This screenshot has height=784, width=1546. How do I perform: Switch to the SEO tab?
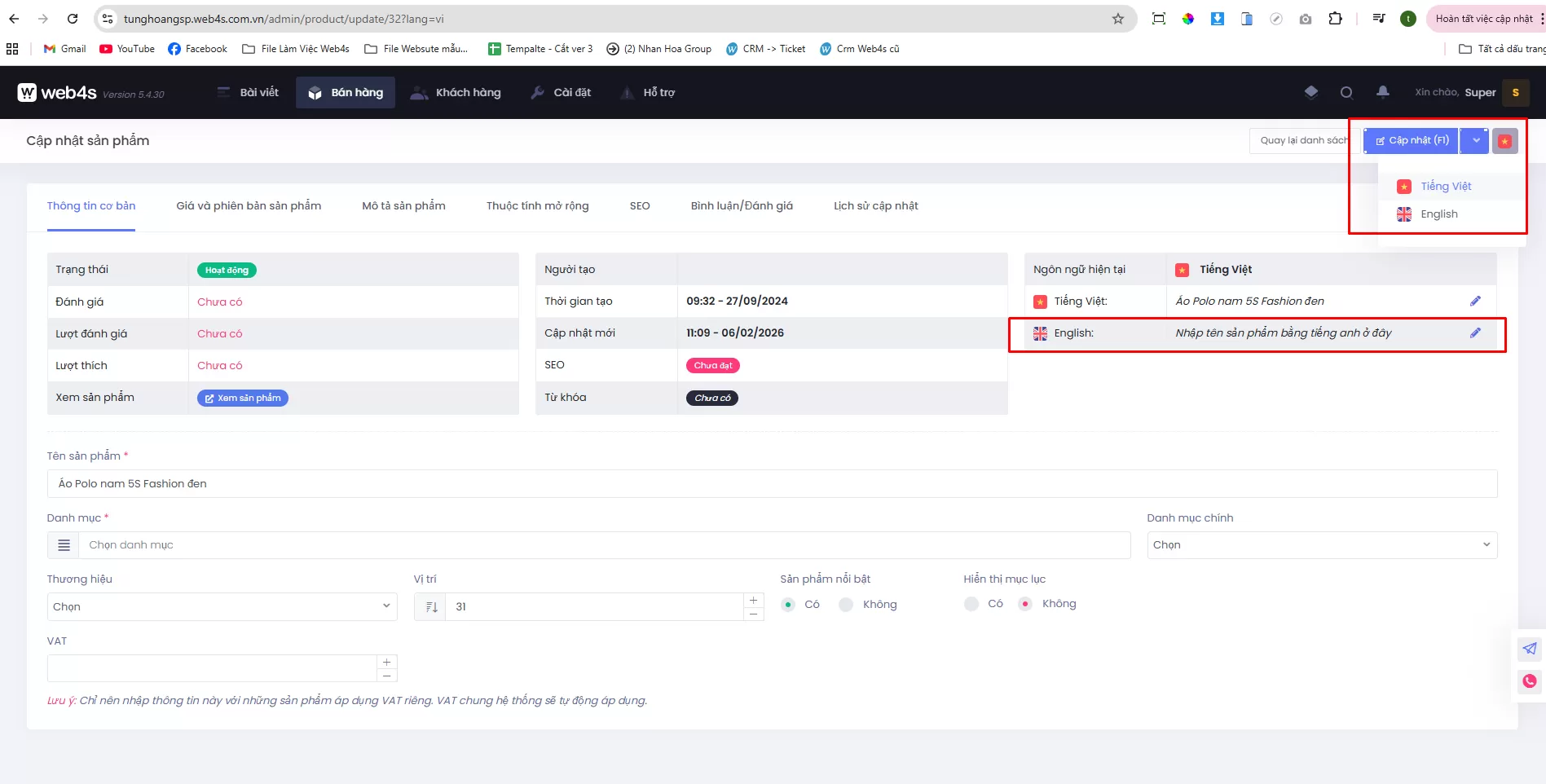pyautogui.click(x=640, y=206)
